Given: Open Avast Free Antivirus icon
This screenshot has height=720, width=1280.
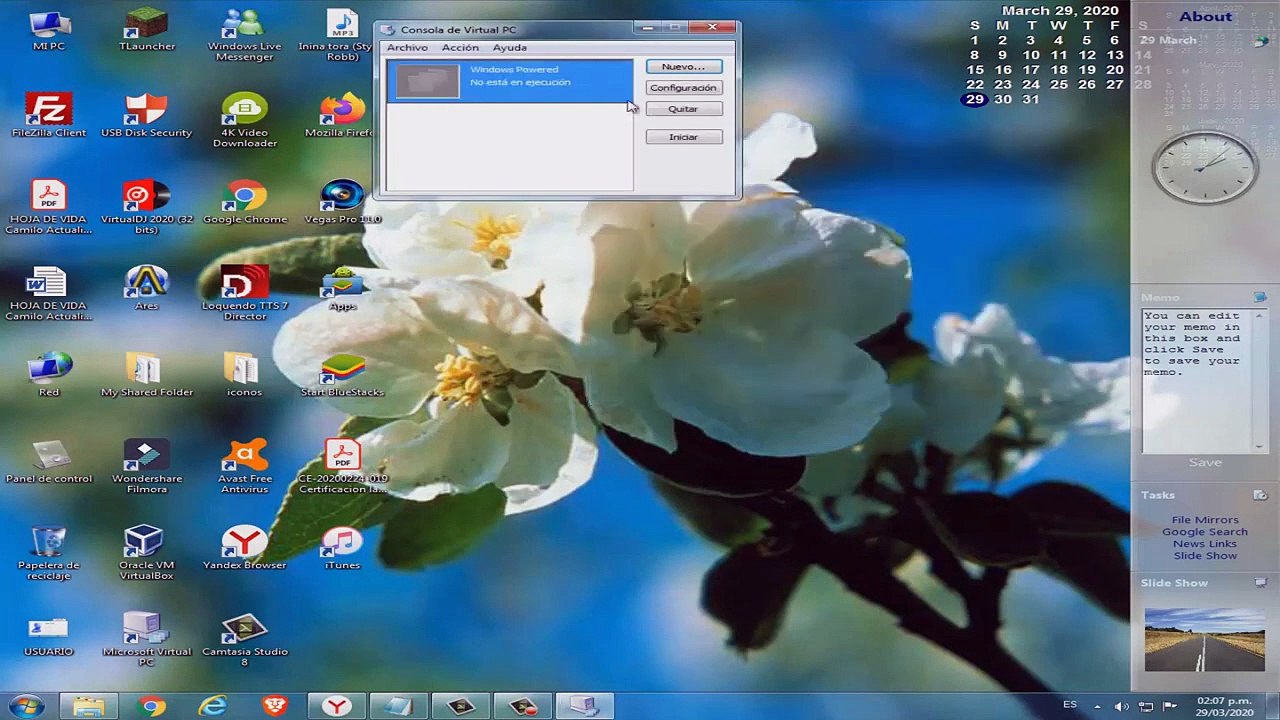Looking at the screenshot, I should (x=244, y=467).
